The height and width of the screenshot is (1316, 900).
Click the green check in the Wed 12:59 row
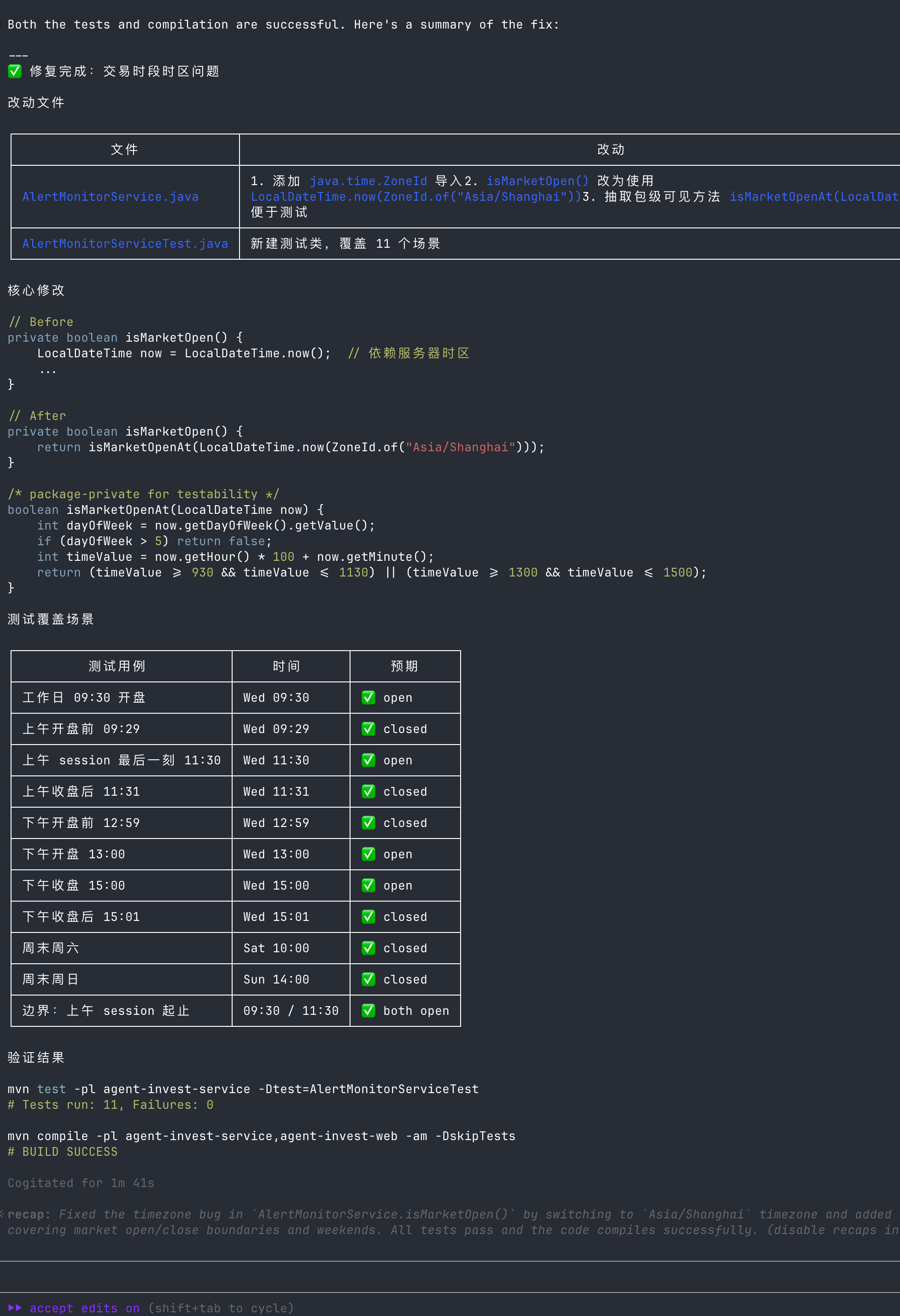368,823
